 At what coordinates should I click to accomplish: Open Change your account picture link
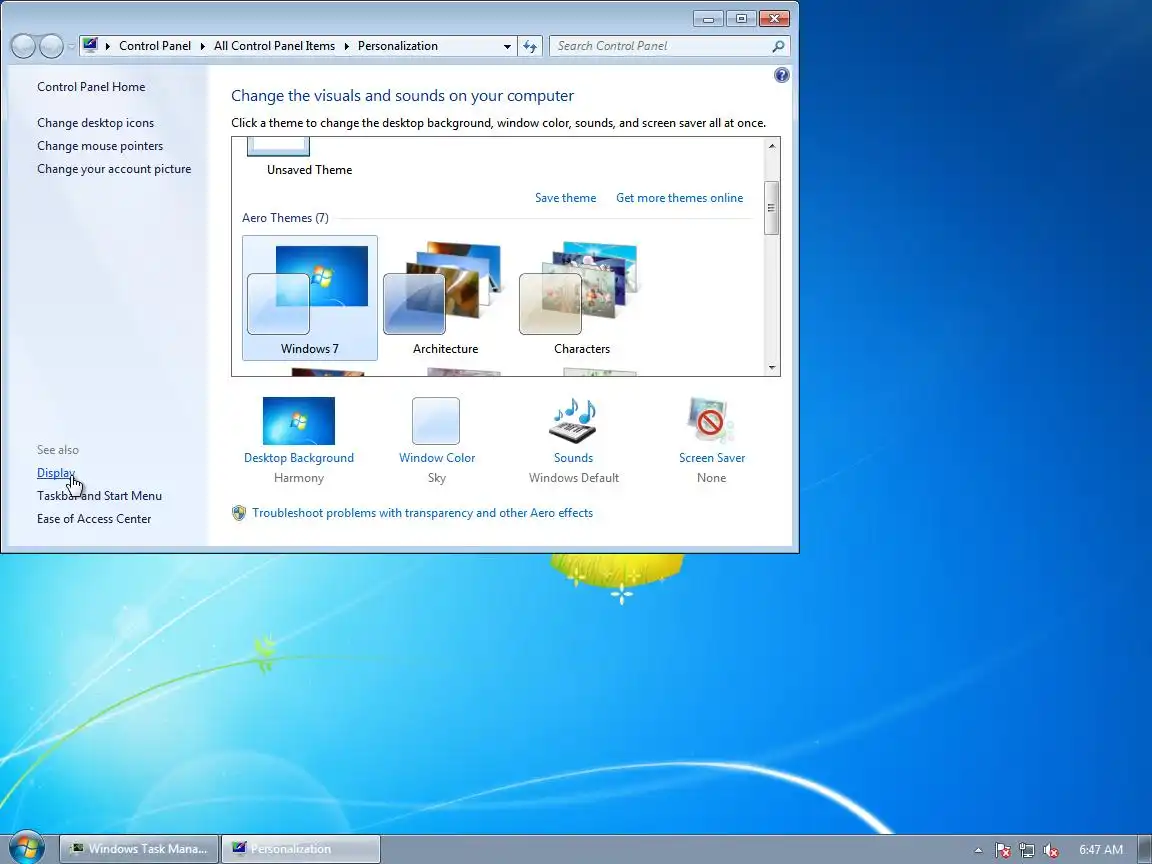click(x=114, y=168)
